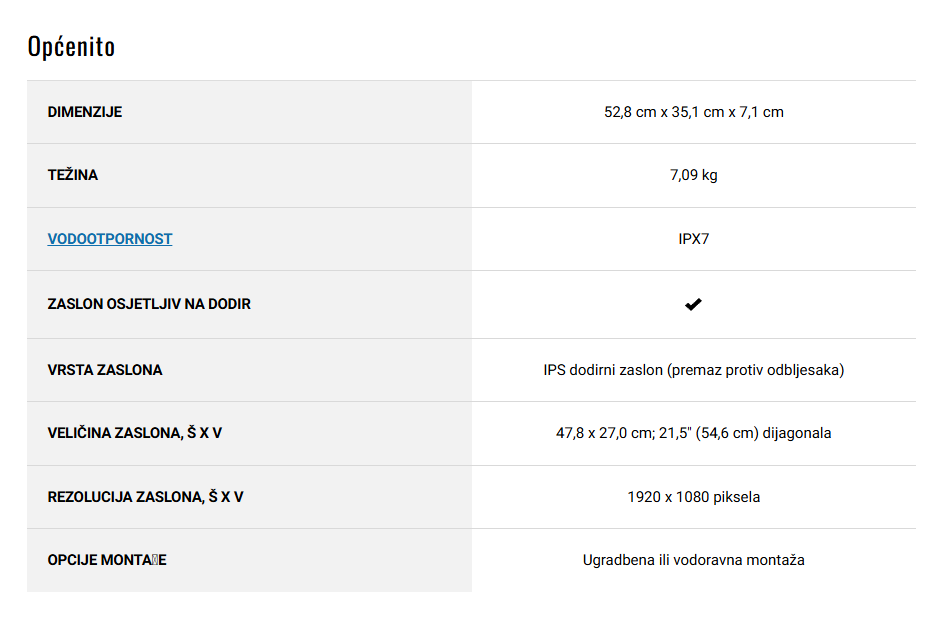Select the TEŽINA row label
948x622 pixels.
click(73, 175)
